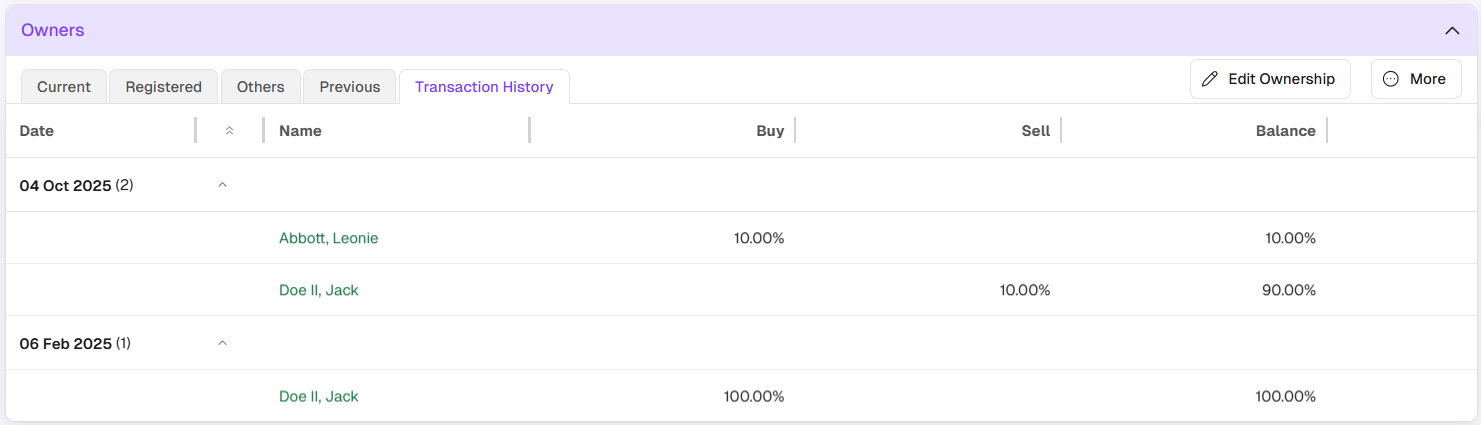The width and height of the screenshot is (1481, 425).
Task: Click the Owners panel title
Action: click(x=53, y=30)
